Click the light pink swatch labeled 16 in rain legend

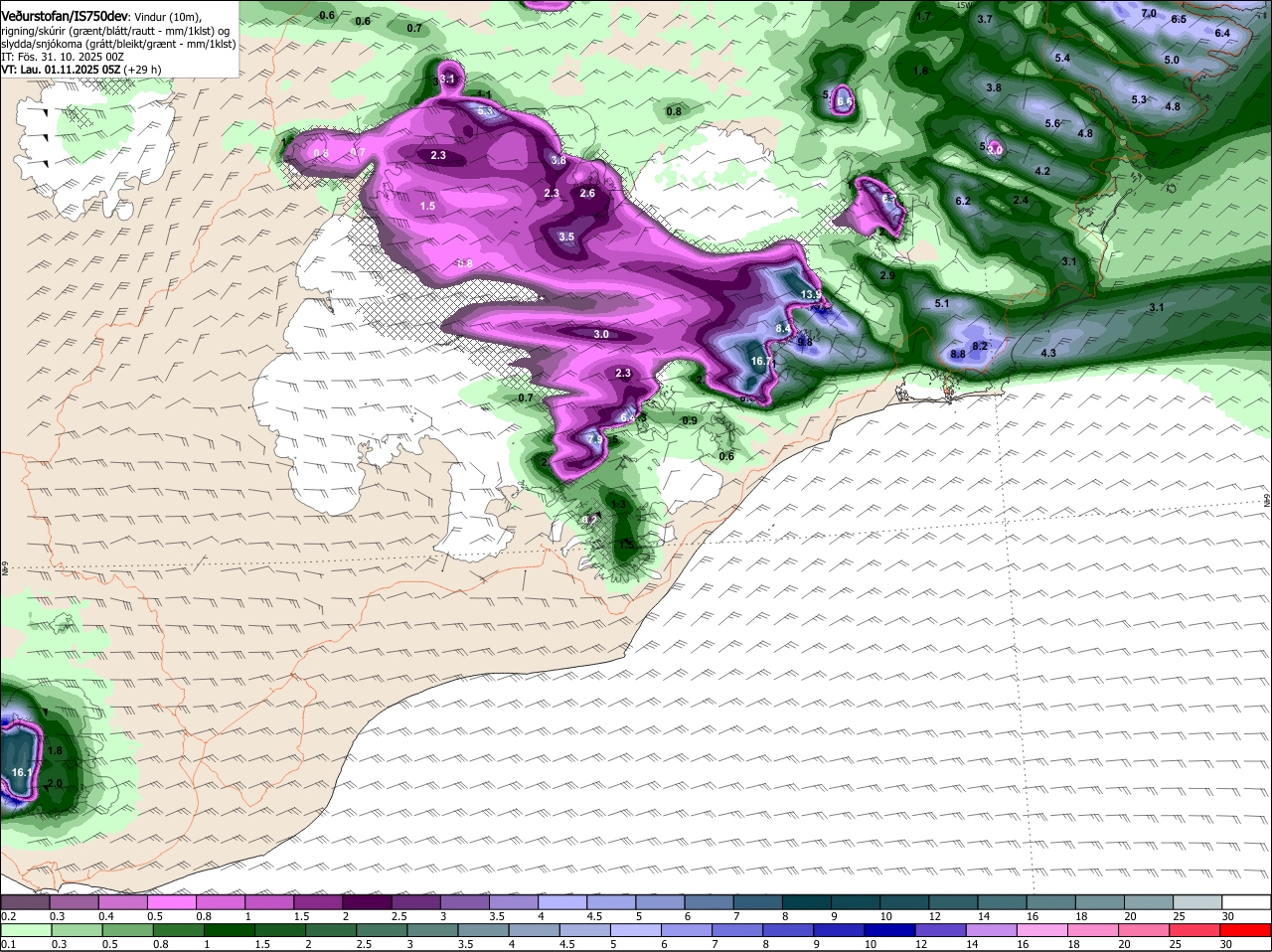(x=1041, y=930)
